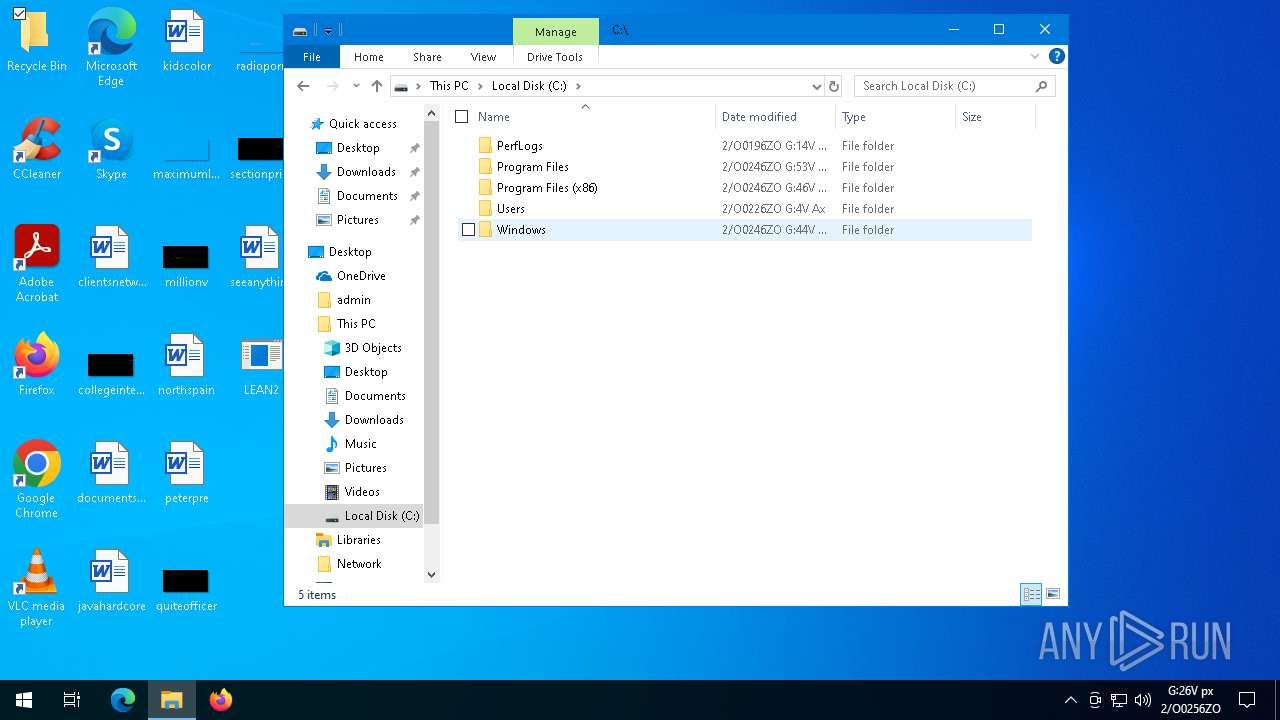Open the LEAN2 desktop file
This screenshot has width=1280, height=720.
click(x=261, y=366)
